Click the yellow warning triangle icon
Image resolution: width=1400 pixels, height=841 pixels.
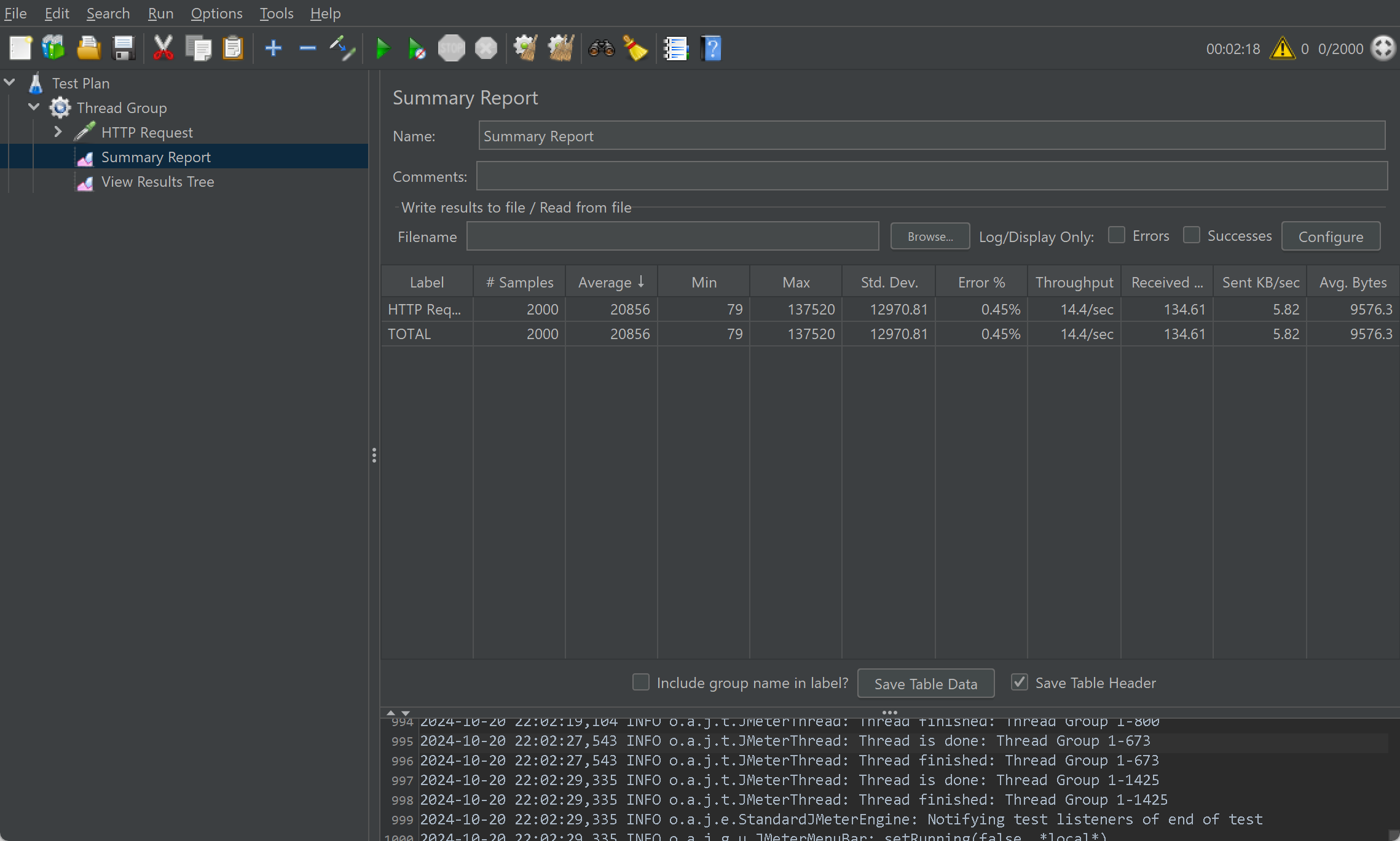(x=1282, y=49)
